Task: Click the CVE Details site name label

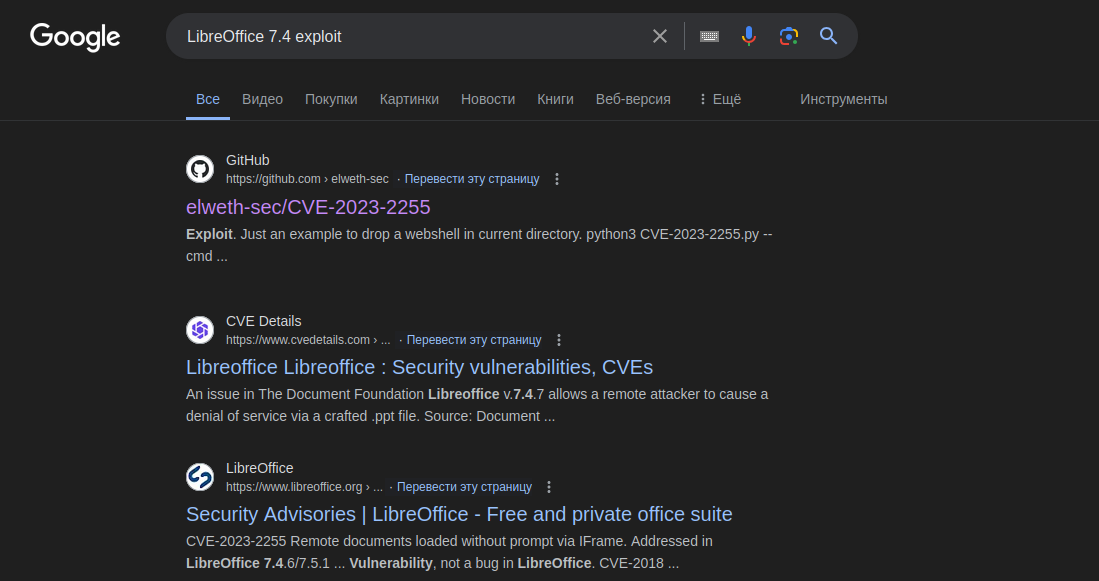Action: coord(264,321)
